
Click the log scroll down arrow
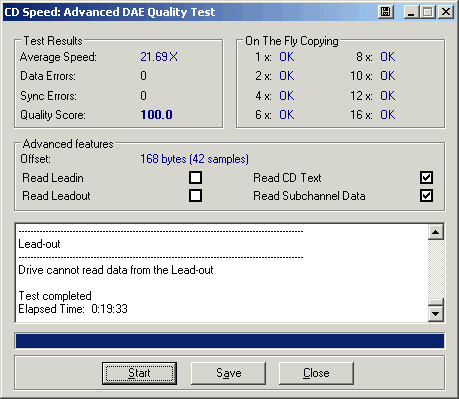[436, 314]
